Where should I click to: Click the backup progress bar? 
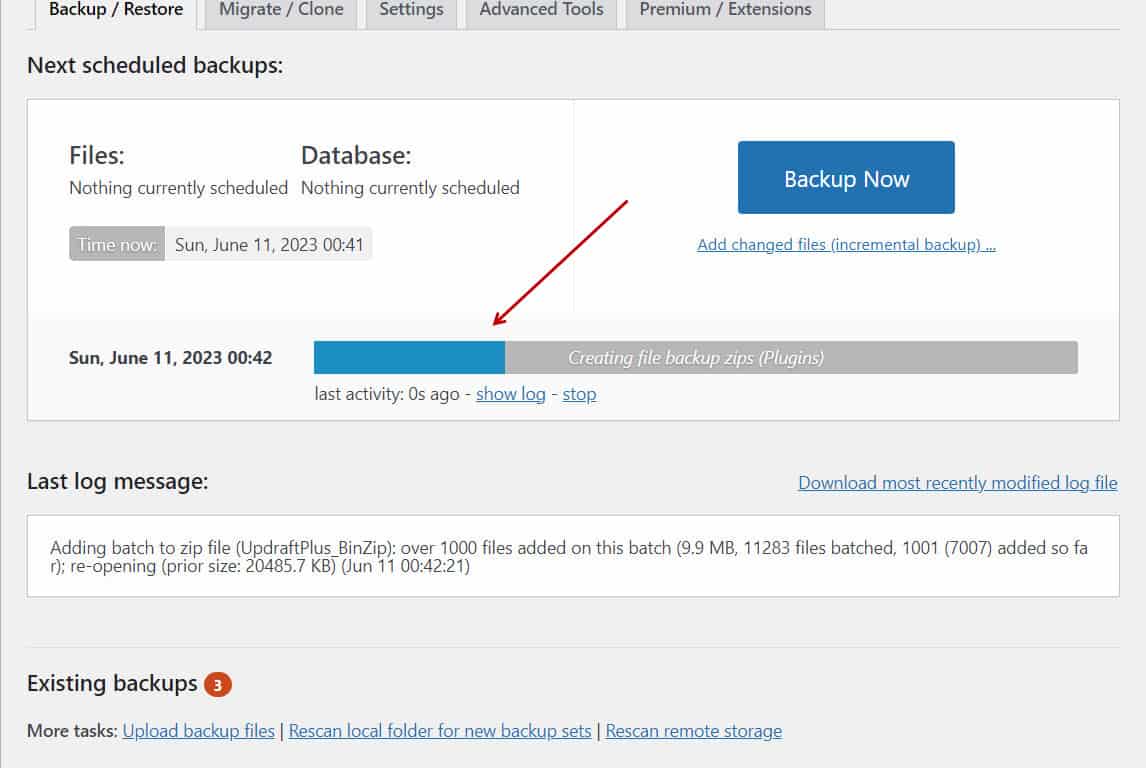410,356
